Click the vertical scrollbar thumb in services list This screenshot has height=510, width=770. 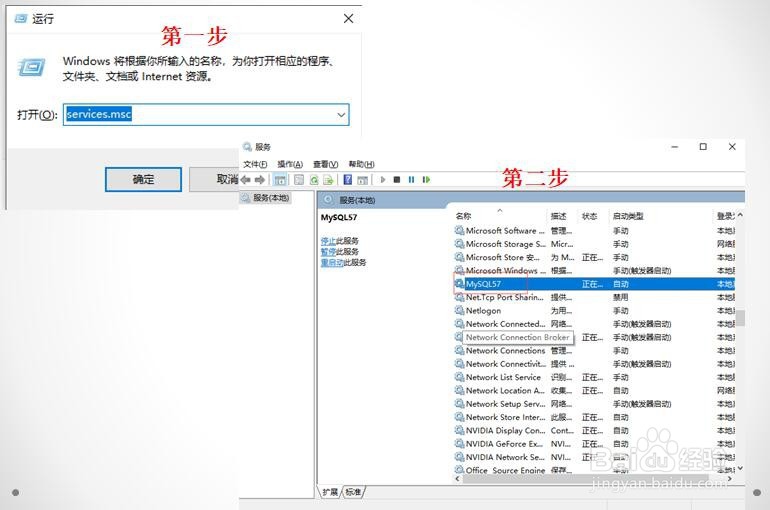(740, 318)
